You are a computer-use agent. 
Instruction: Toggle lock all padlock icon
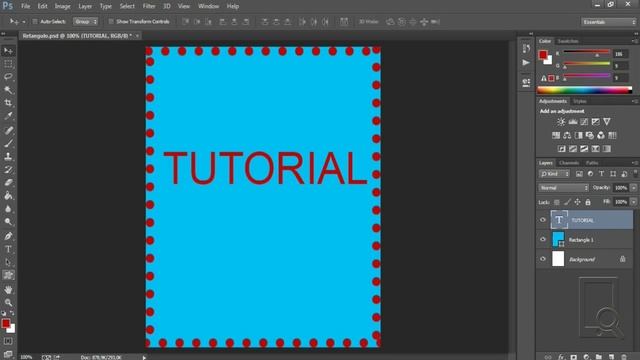[x=588, y=202]
